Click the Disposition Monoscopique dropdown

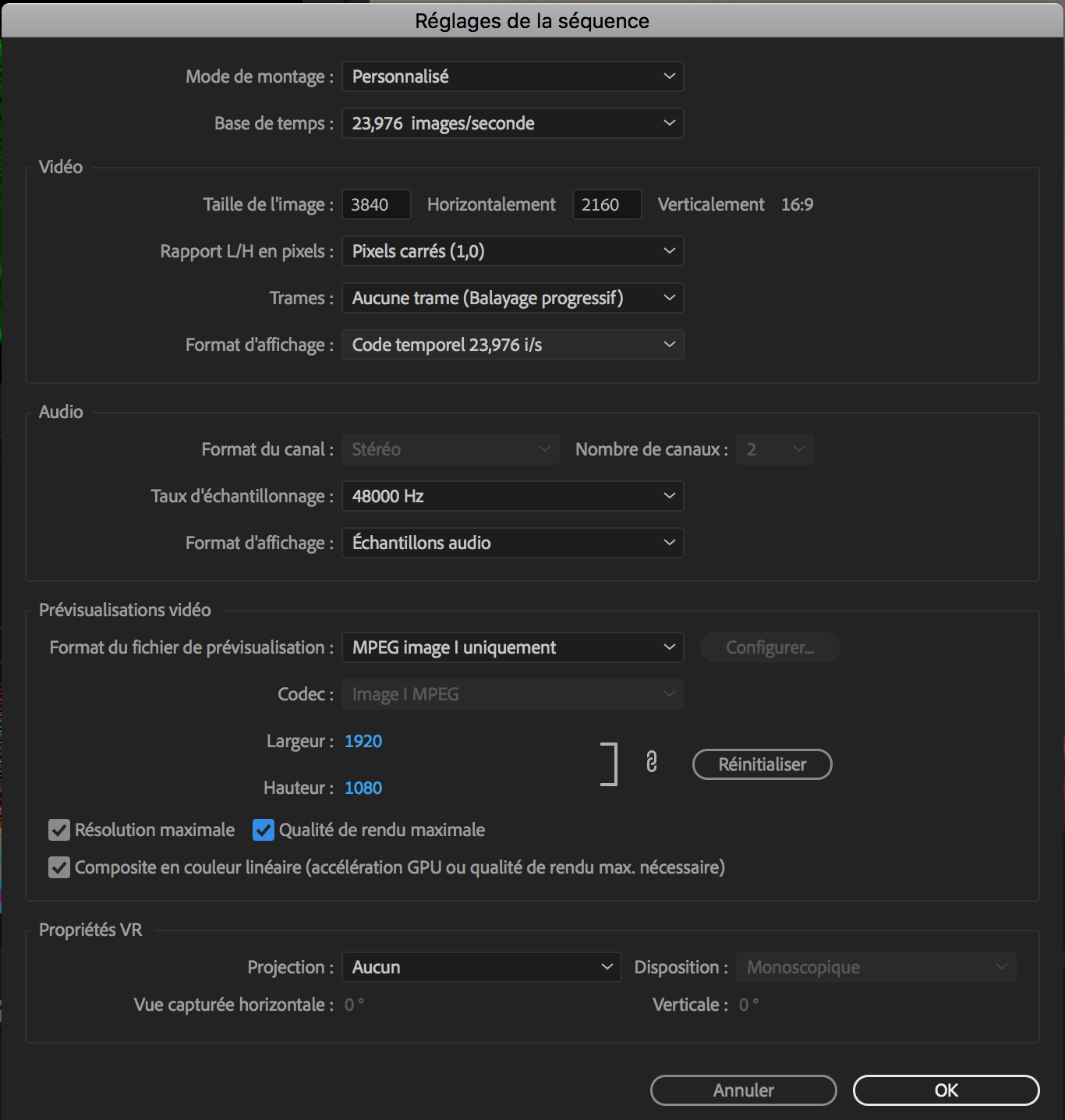pos(876,967)
